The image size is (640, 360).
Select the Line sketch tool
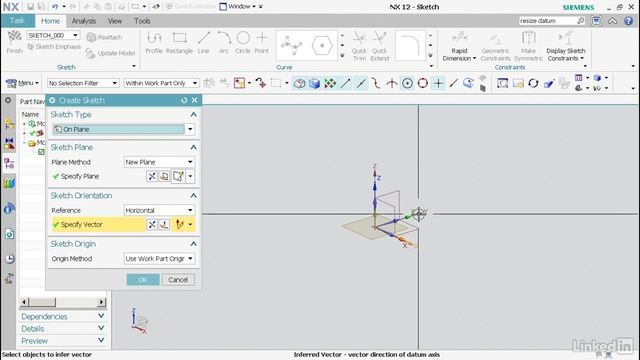204,42
